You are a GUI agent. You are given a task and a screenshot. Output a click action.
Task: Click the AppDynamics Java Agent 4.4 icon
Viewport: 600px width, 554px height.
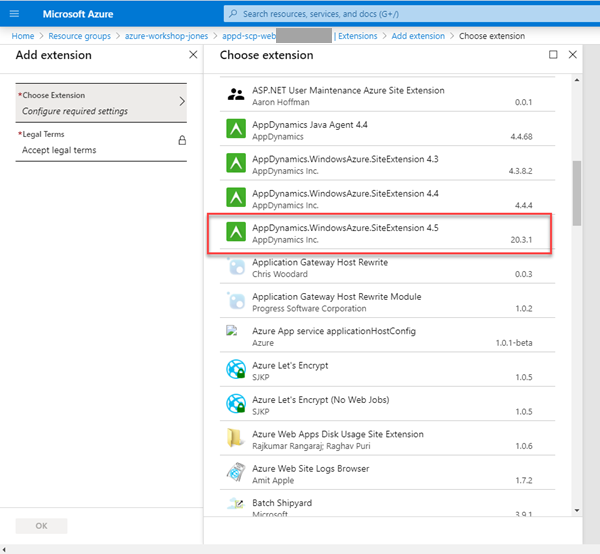pos(236,130)
